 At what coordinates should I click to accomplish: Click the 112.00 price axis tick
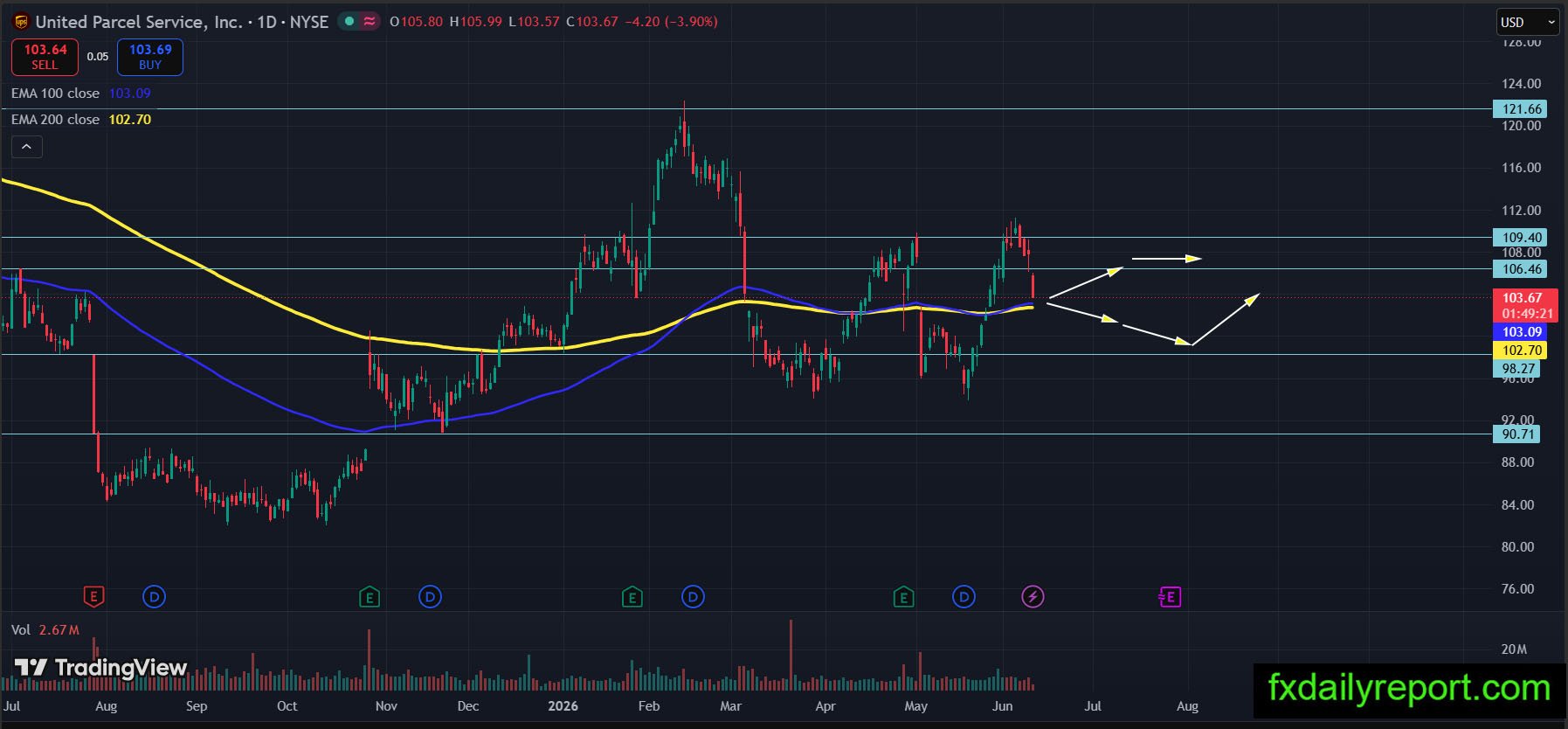[1522, 211]
